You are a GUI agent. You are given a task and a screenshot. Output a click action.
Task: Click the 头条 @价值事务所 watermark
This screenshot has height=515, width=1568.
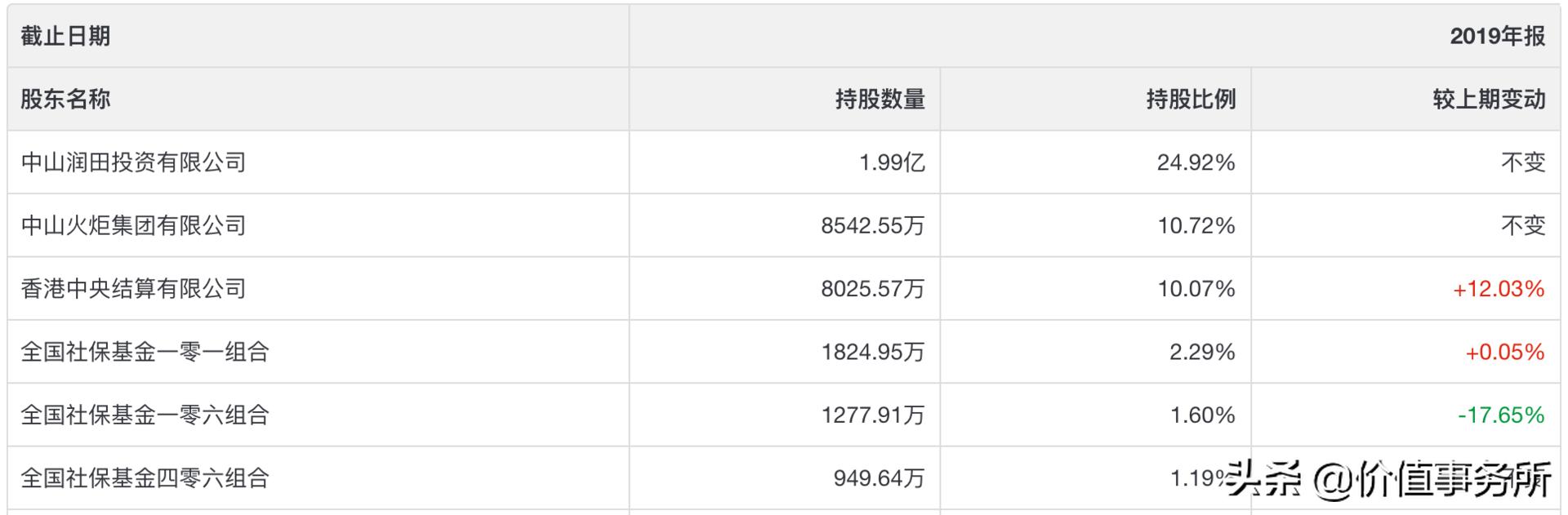pyautogui.click(x=1388, y=479)
